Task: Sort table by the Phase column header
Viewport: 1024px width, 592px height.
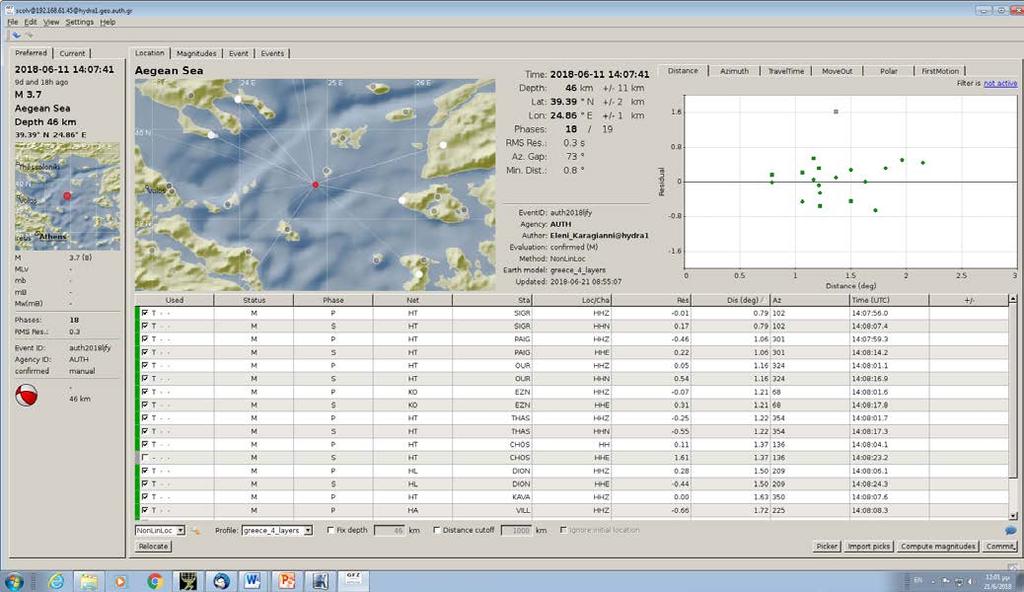Action: 333,300
